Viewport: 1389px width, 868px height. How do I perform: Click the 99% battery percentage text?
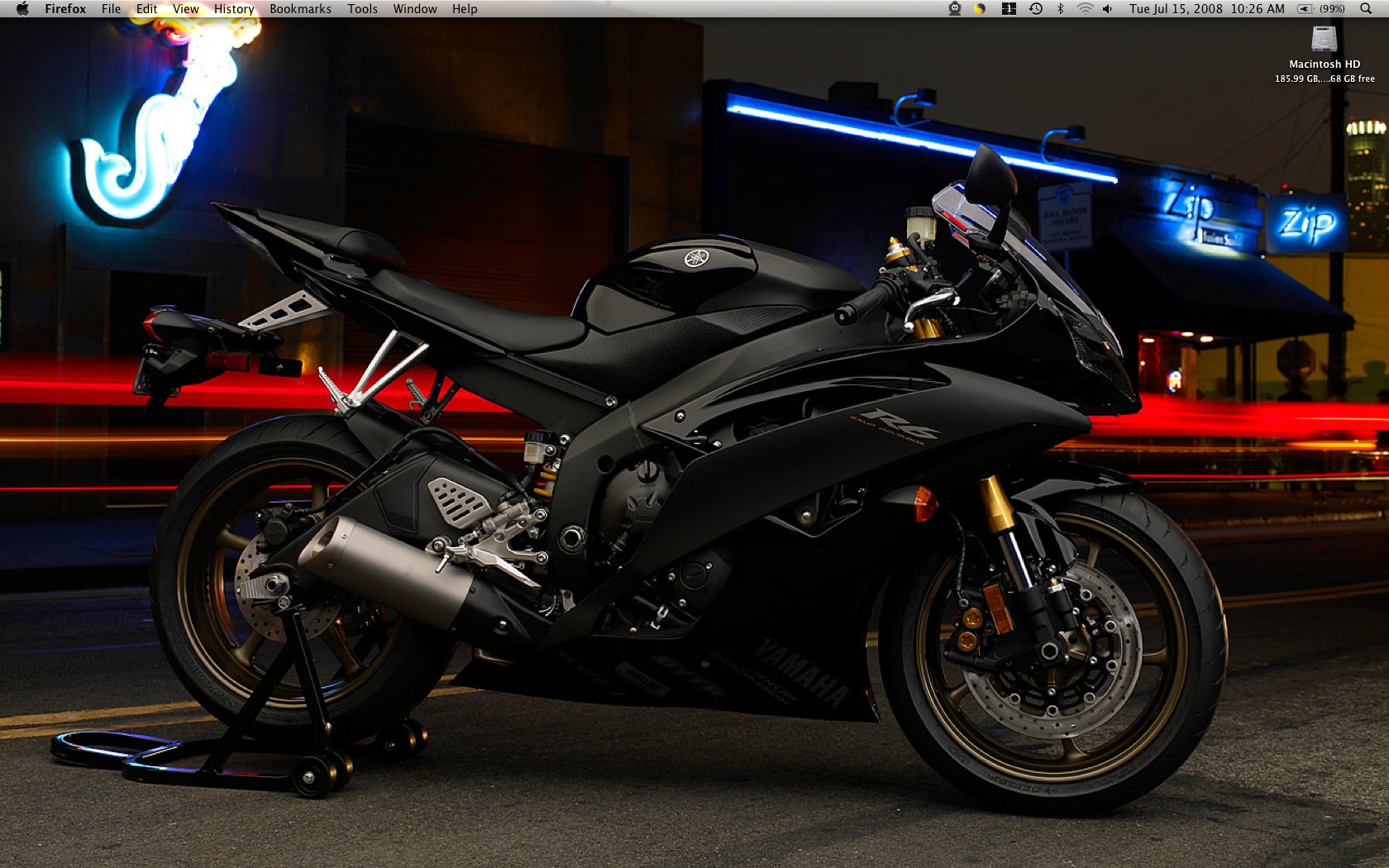(x=1331, y=9)
